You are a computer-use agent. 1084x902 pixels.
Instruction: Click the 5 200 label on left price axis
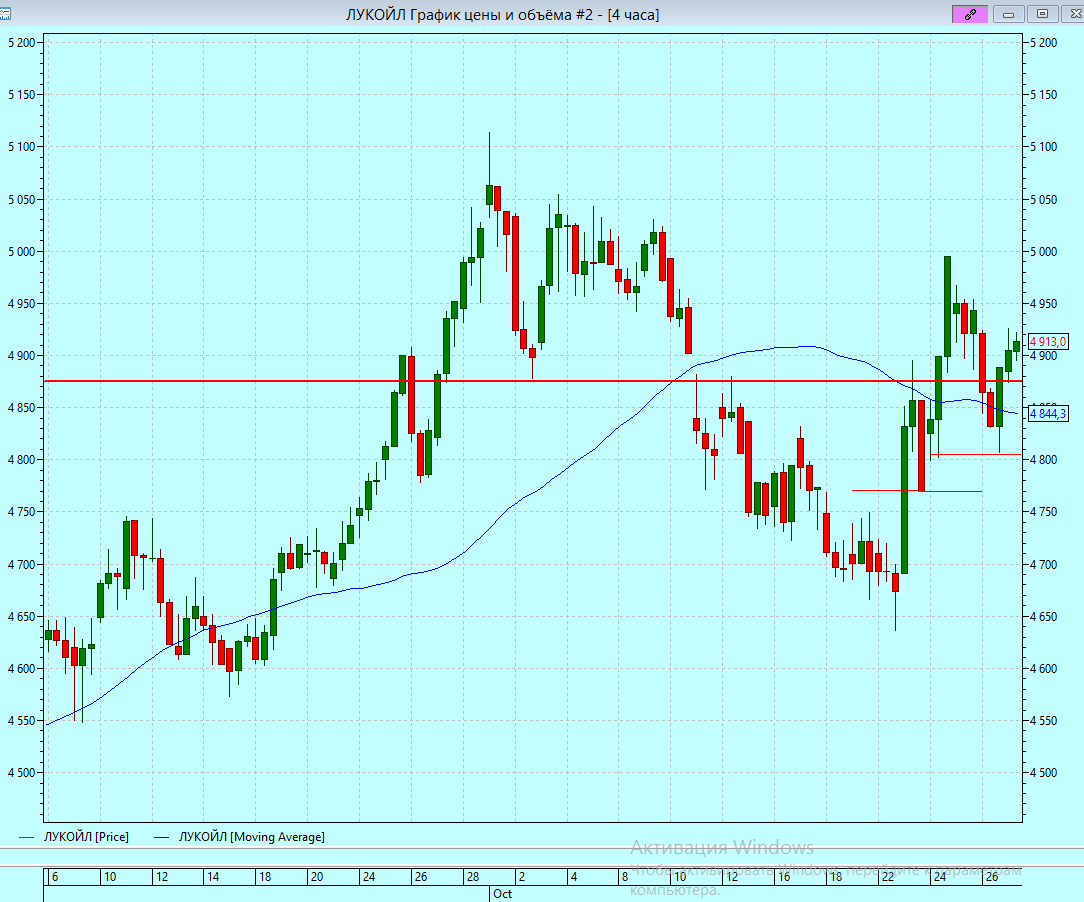coord(21,43)
